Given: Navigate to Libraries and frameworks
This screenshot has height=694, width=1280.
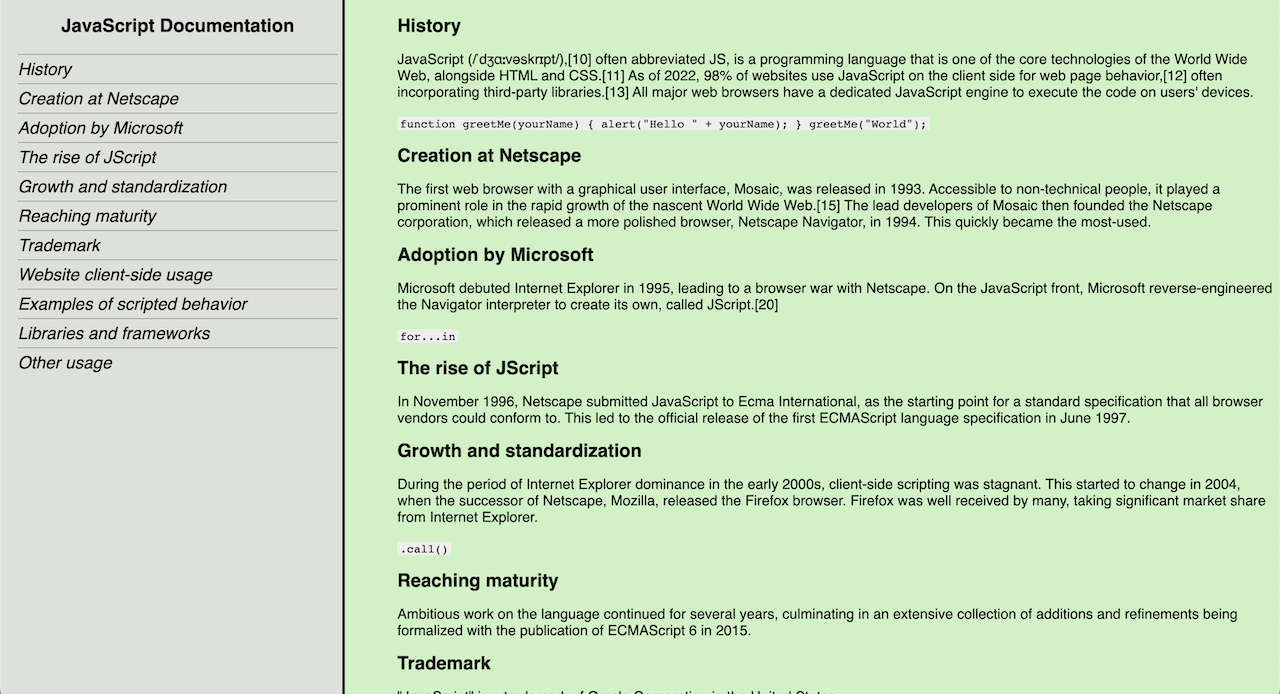Looking at the screenshot, I should click(113, 333).
